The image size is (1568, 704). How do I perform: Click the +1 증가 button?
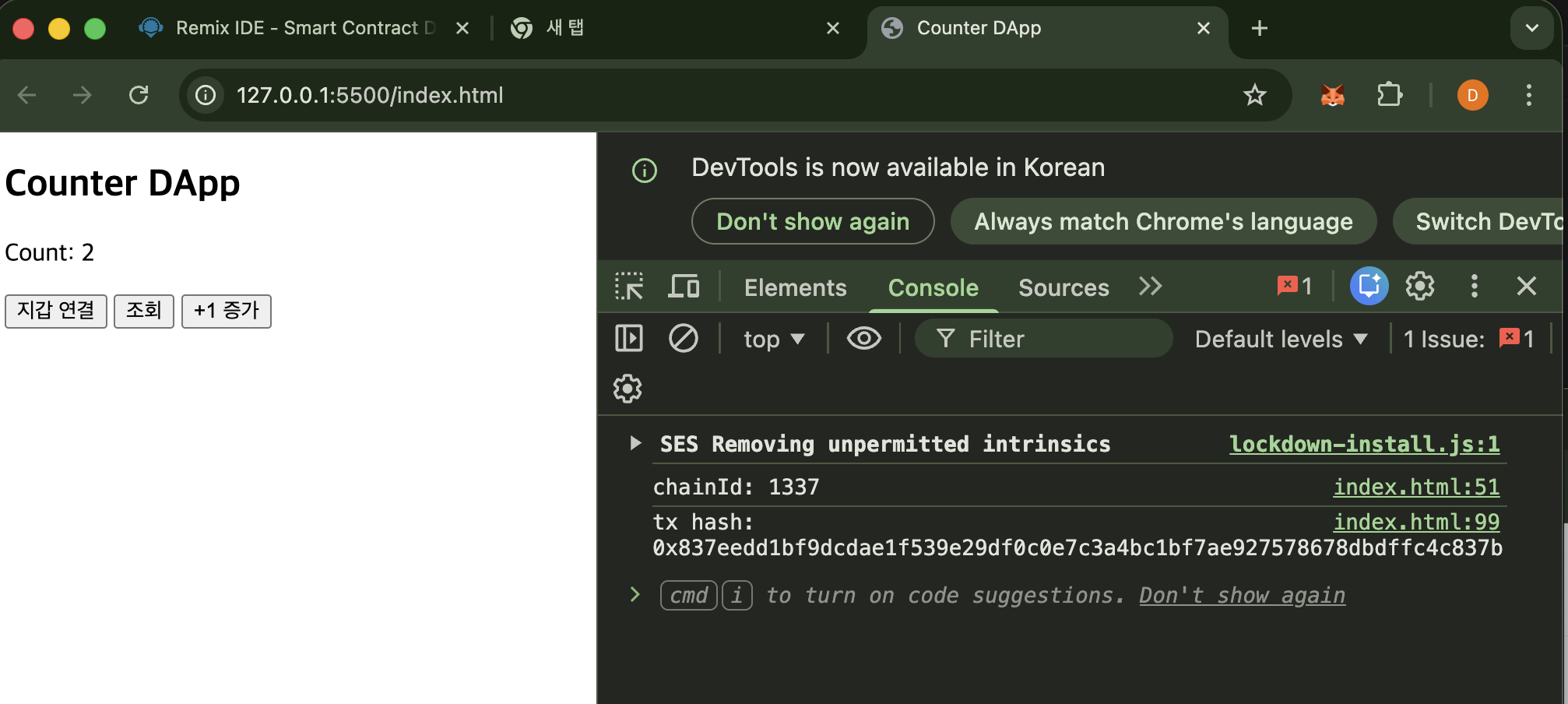[227, 311]
